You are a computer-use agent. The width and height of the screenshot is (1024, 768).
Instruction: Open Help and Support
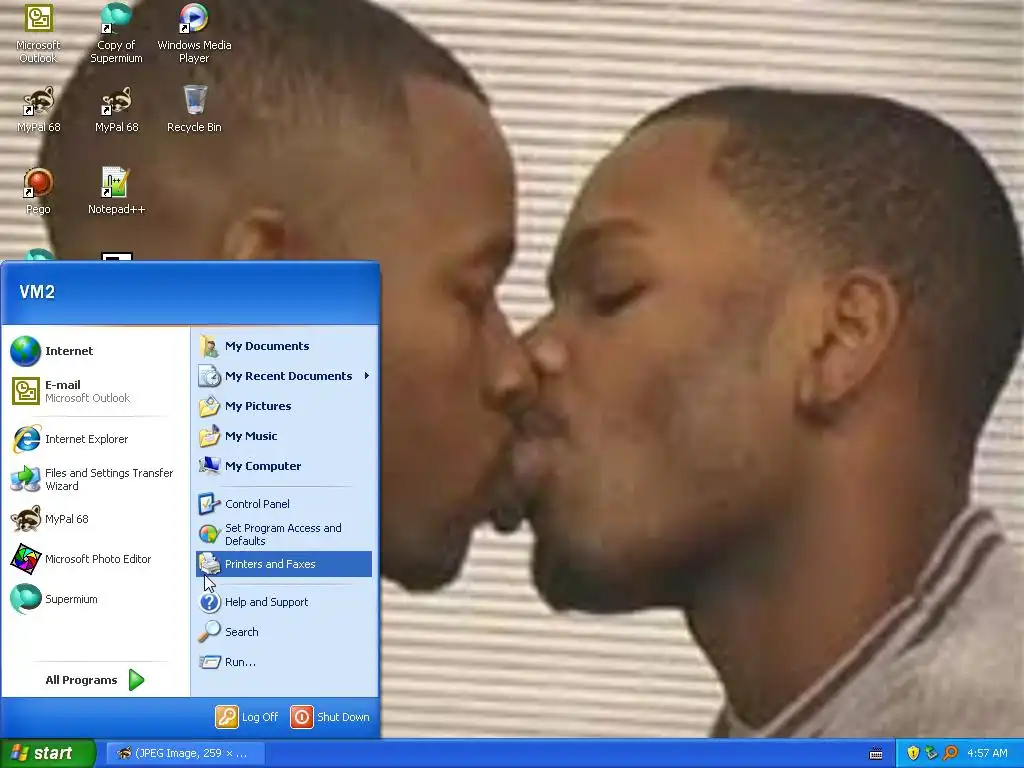283,602
